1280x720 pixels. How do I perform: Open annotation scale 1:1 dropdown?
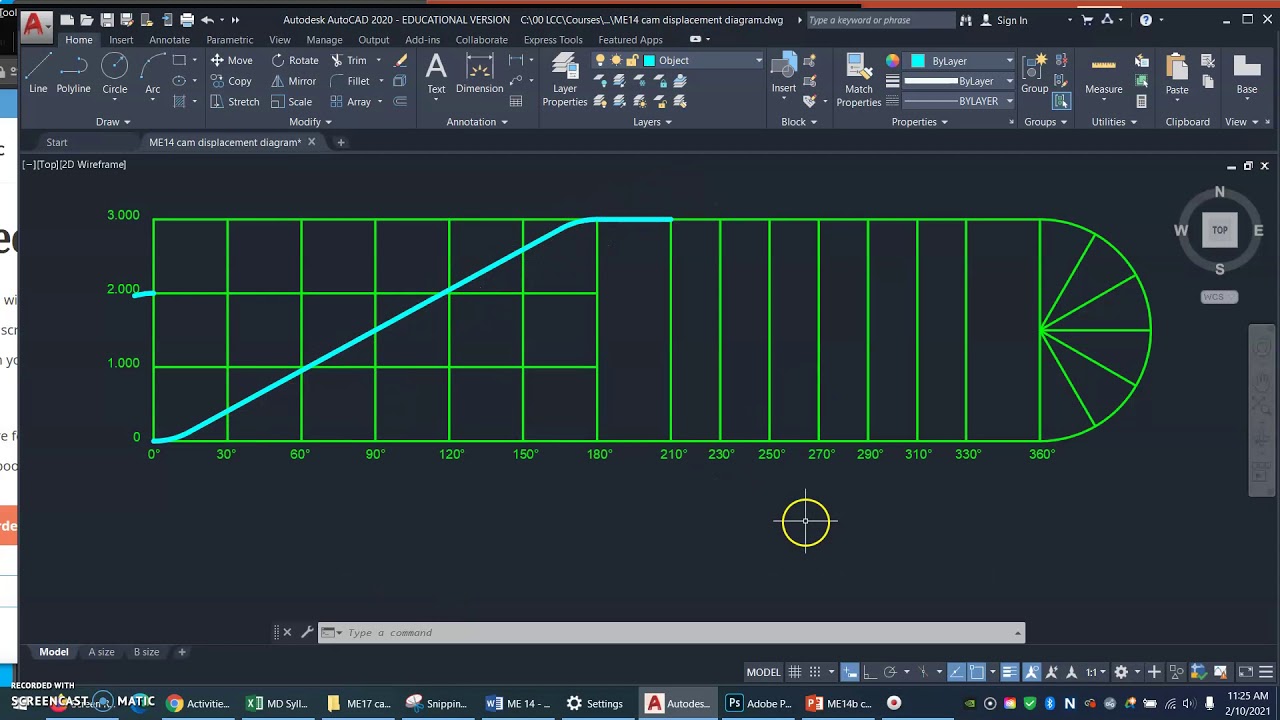[x=1097, y=672]
